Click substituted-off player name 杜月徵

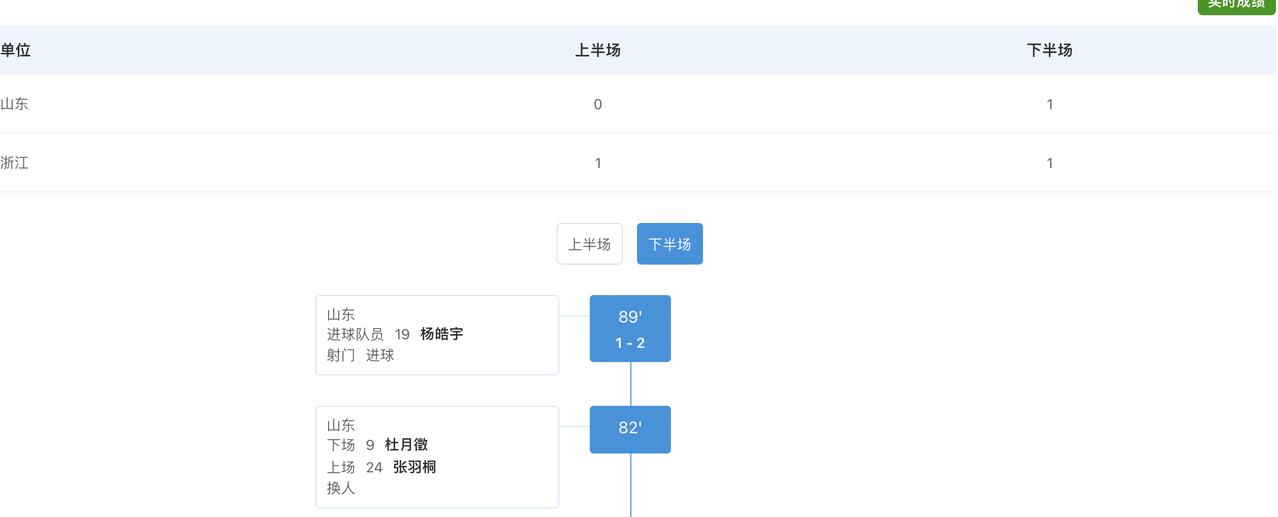point(406,445)
